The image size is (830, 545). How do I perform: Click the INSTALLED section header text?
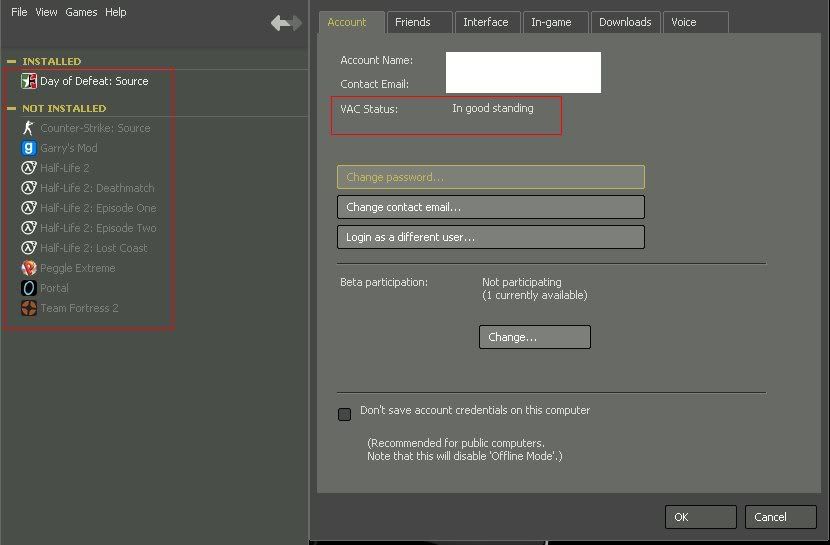(51, 61)
